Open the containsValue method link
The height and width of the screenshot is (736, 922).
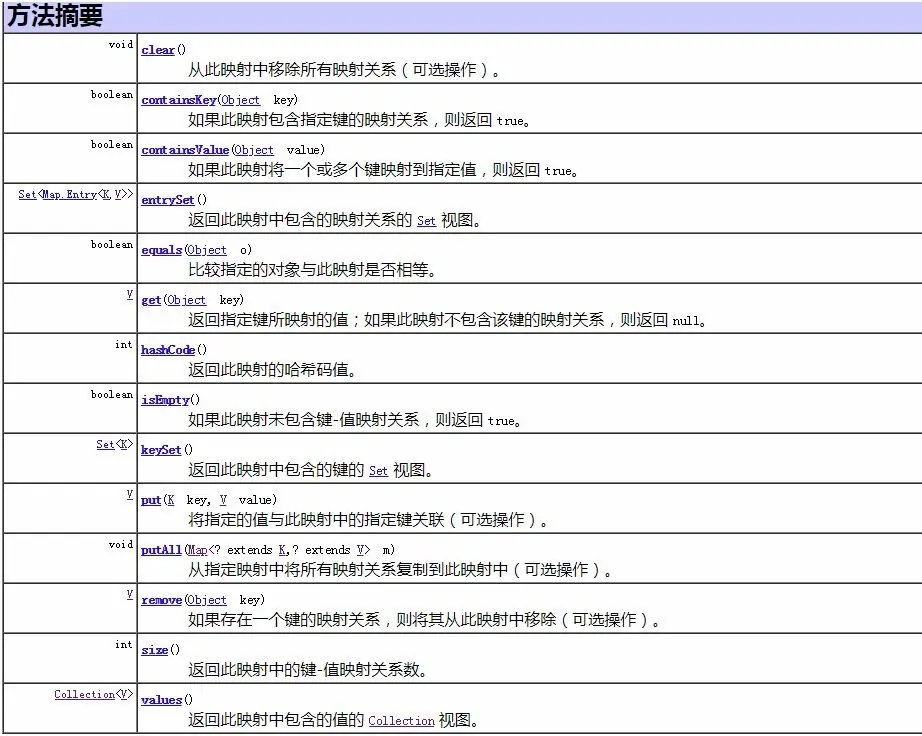pyautogui.click(x=185, y=150)
